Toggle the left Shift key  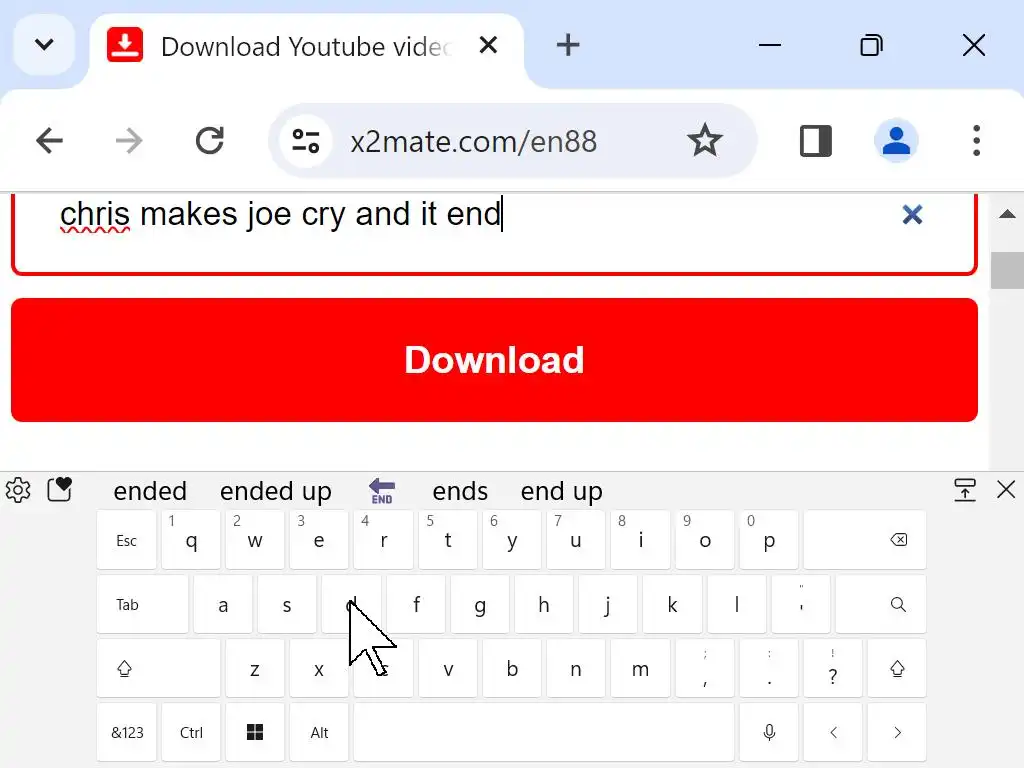(158, 669)
